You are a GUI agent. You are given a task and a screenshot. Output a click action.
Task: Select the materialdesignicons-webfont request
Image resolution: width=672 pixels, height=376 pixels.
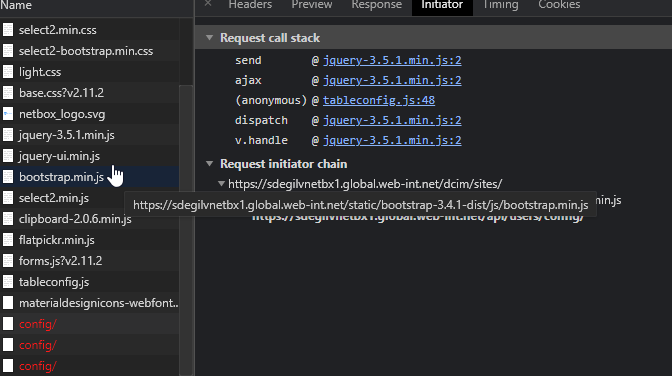coord(90,303)
